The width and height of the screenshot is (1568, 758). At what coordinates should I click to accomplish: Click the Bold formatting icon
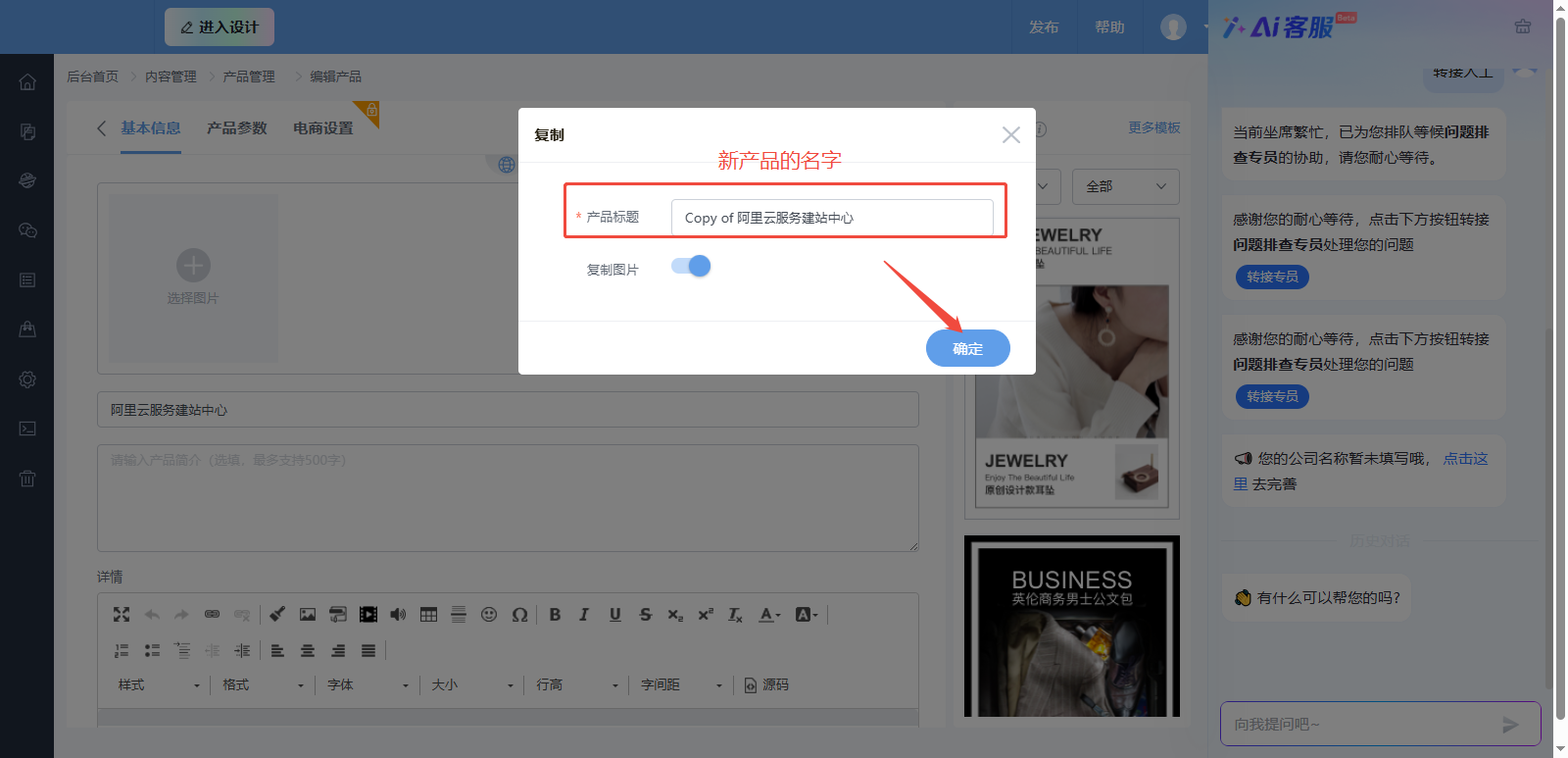point(555,615)
